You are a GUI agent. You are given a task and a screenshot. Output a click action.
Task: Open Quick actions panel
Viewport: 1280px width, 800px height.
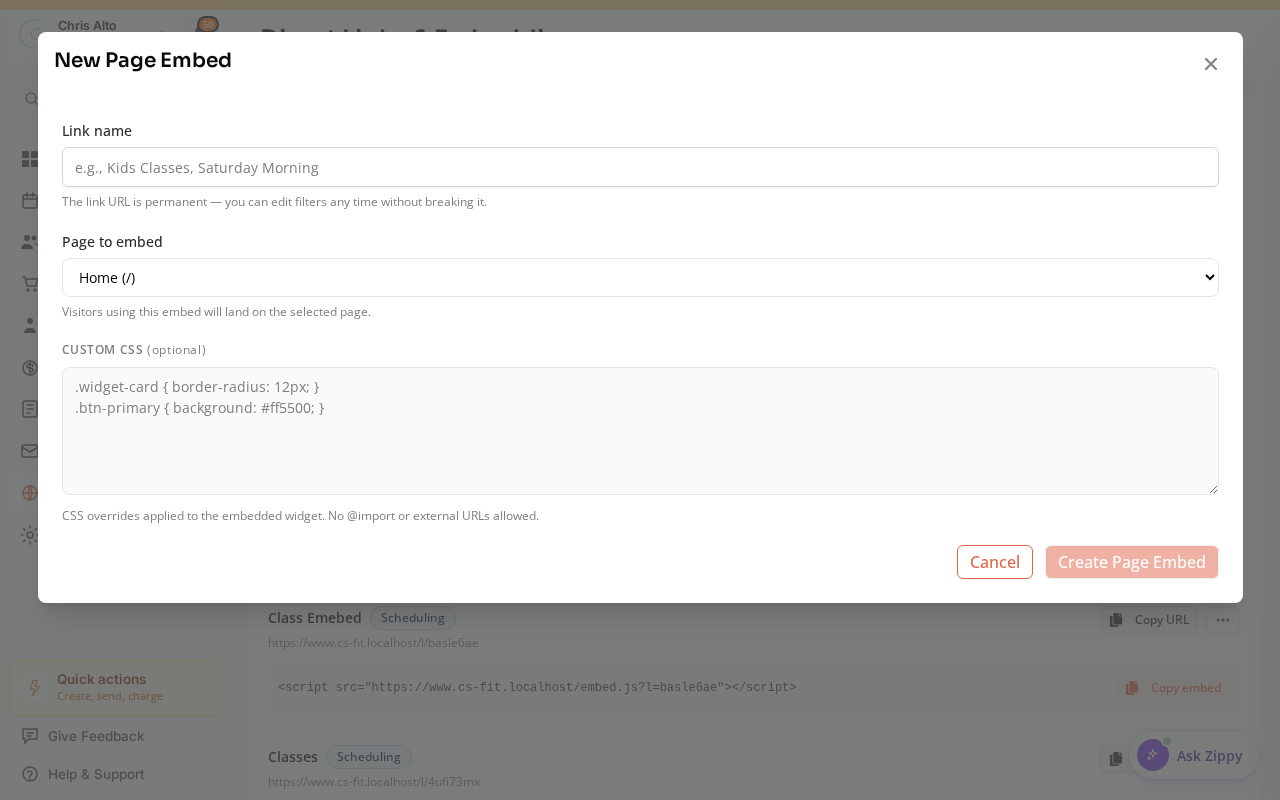(x=114, y=687)
